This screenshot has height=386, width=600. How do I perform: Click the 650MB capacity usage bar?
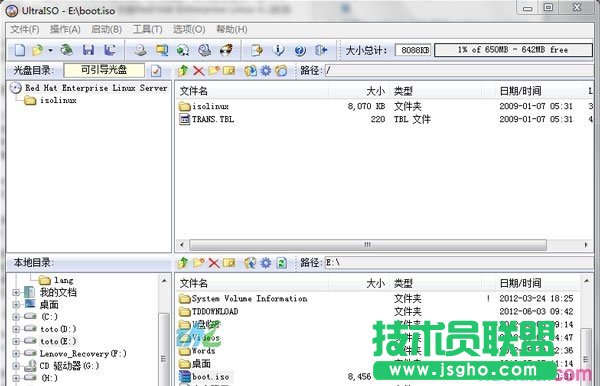pos(514,50)
